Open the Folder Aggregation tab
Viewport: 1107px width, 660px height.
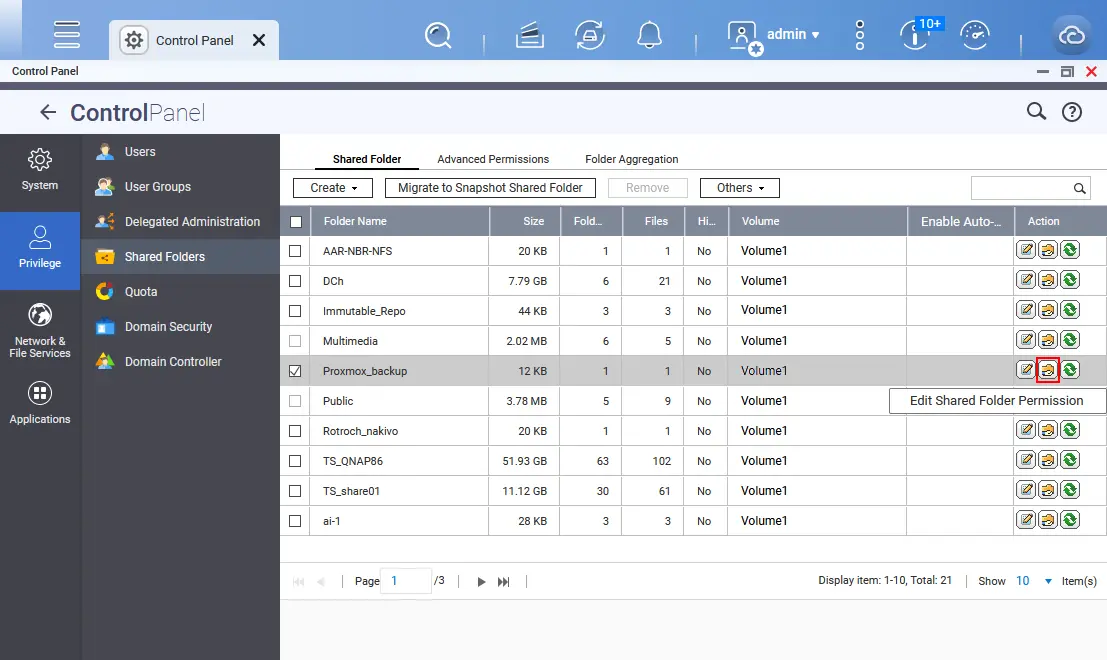pyautogui.click(x=631, y=160)
